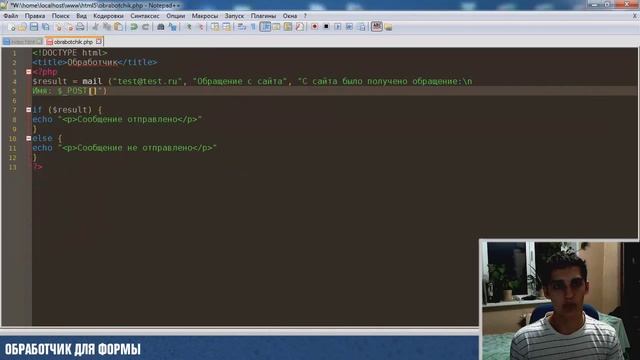This screenshot has width=640, height=360.
Task: Open the Файл menu
Action: (x=11, y=16)
